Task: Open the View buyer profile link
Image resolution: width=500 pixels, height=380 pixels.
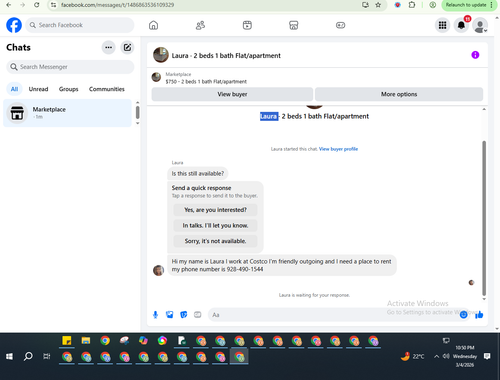Action: (x=338, y=149)
